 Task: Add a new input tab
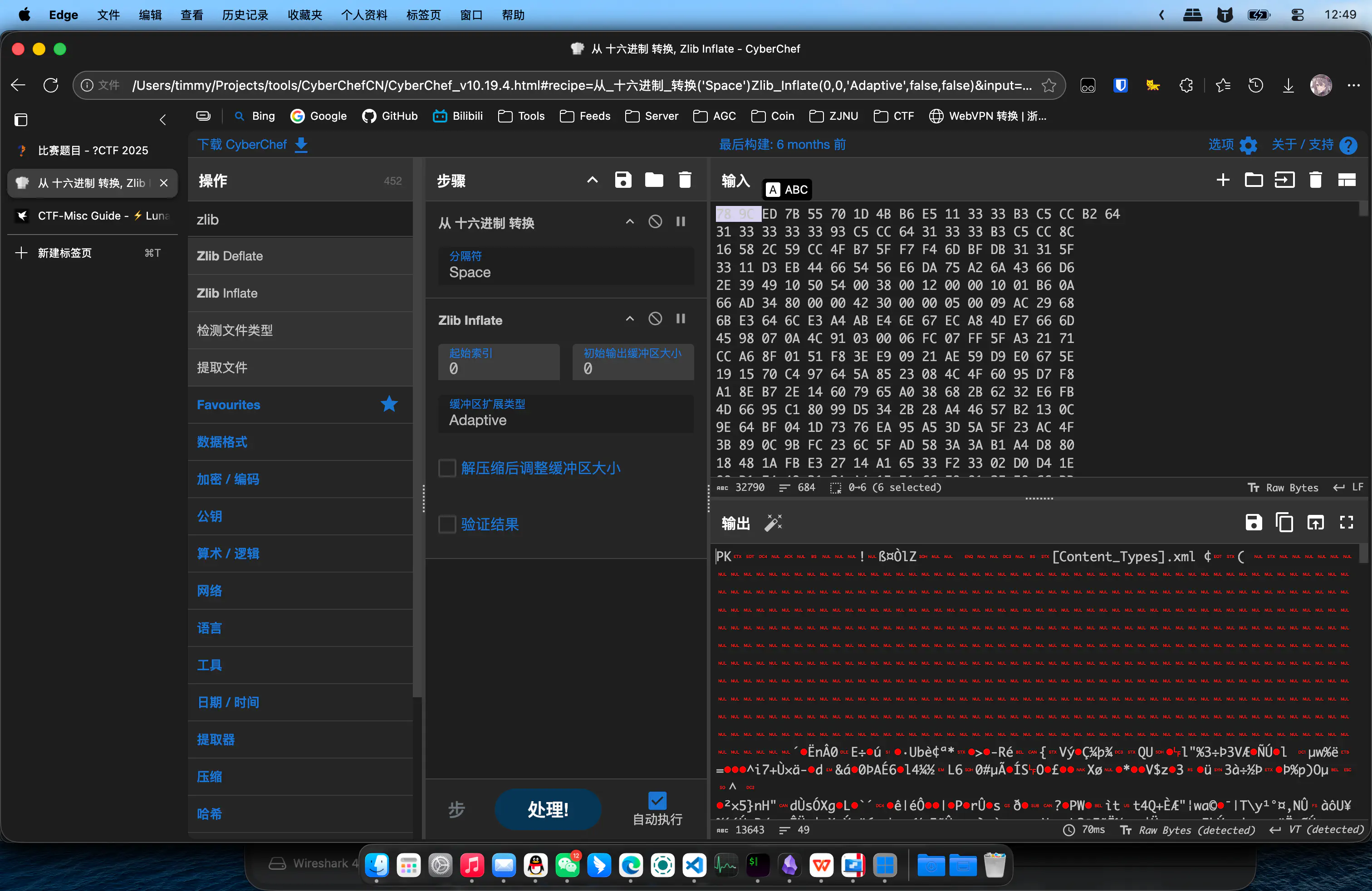click(x=1223, y=181)
